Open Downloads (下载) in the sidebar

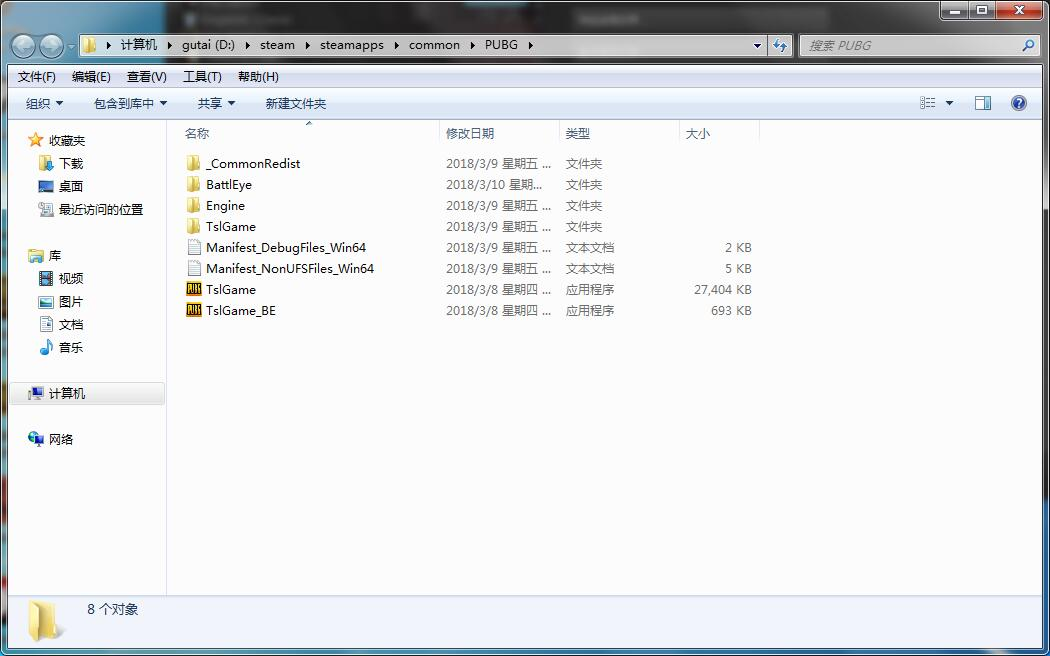pyautogui.click(x=62, y=163)
